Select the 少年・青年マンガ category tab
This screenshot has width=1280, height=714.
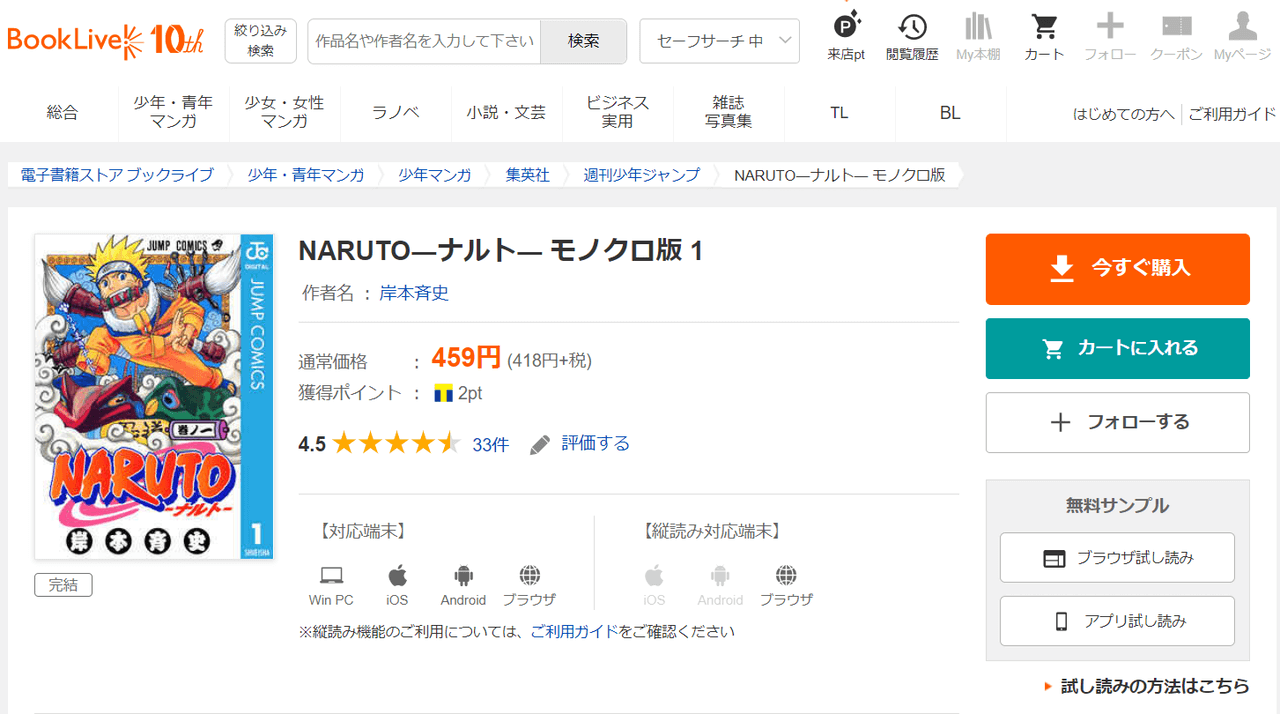coord(173,112)
